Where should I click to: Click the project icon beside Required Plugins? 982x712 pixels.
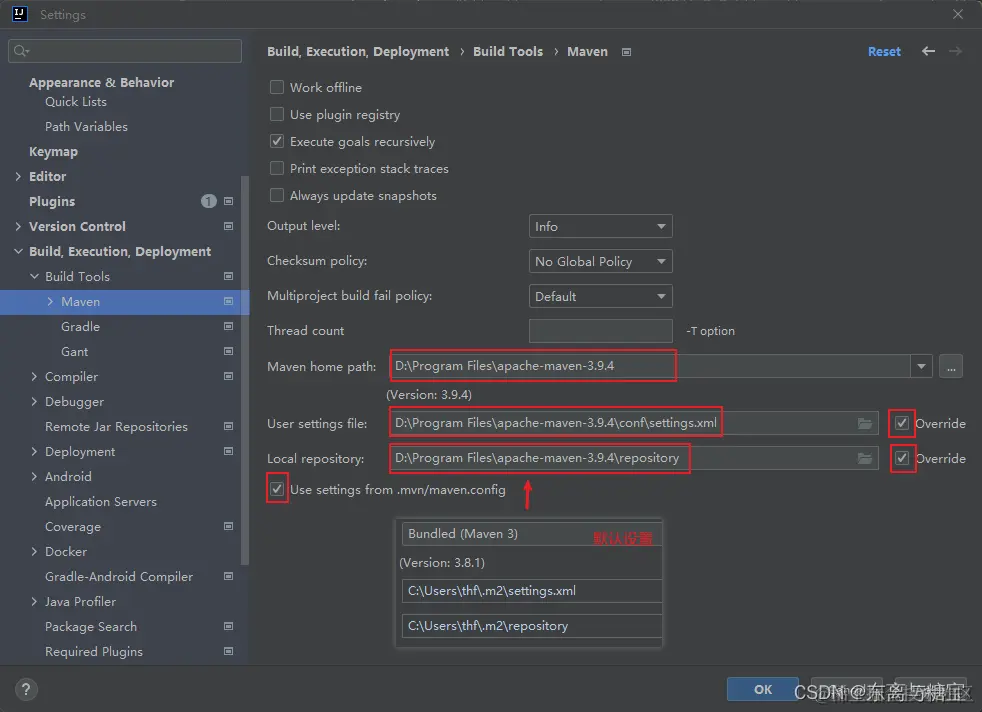tap(229, 651)
